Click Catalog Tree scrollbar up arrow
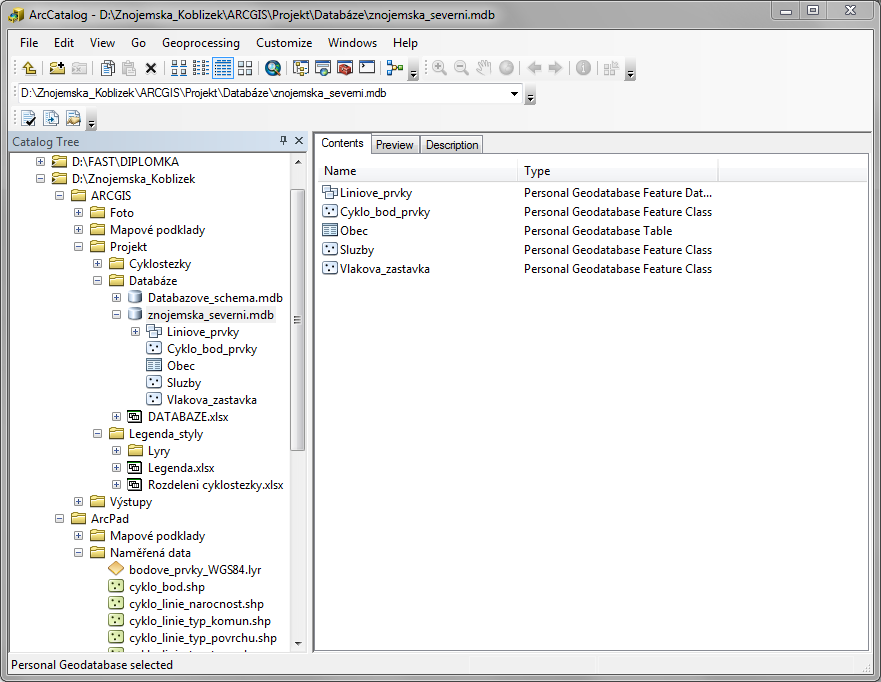881x682 pixels. pyautogui.click(x=298, y=162)
